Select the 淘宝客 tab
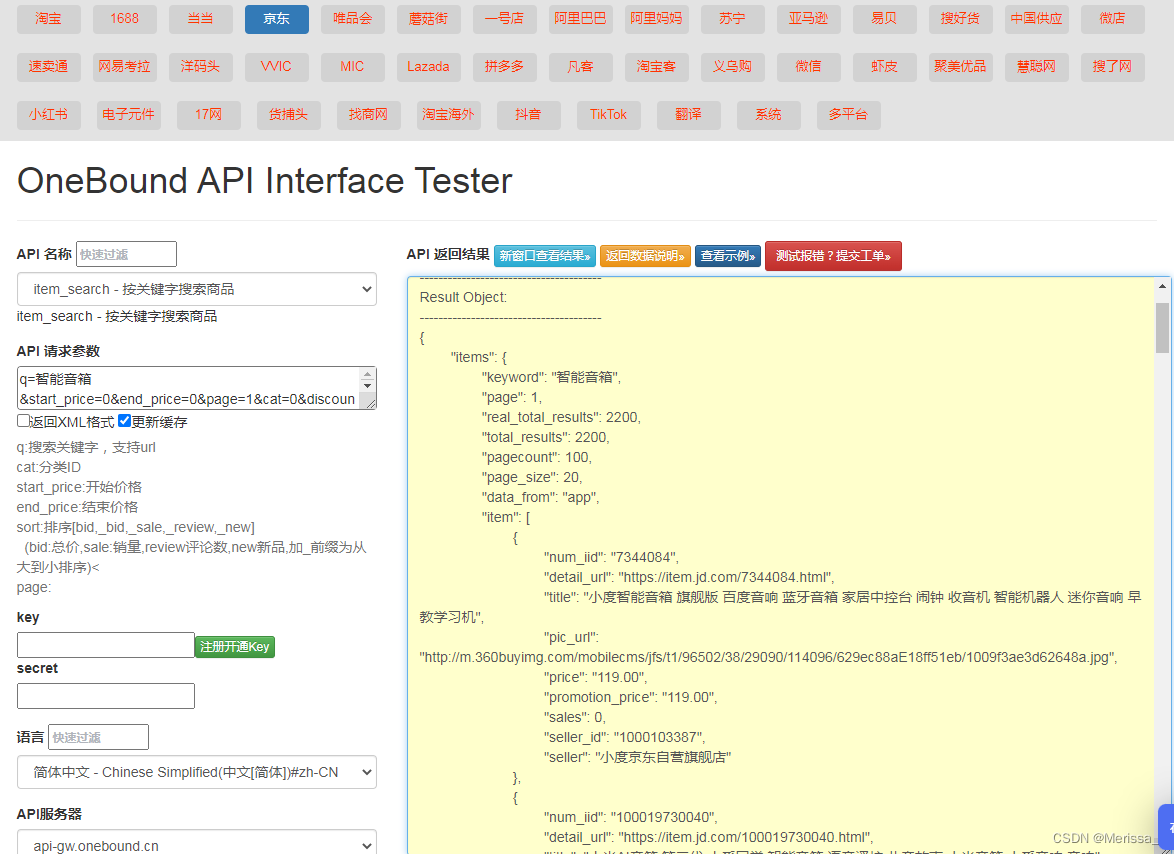The image size is (1174, 854). [657, 67]
